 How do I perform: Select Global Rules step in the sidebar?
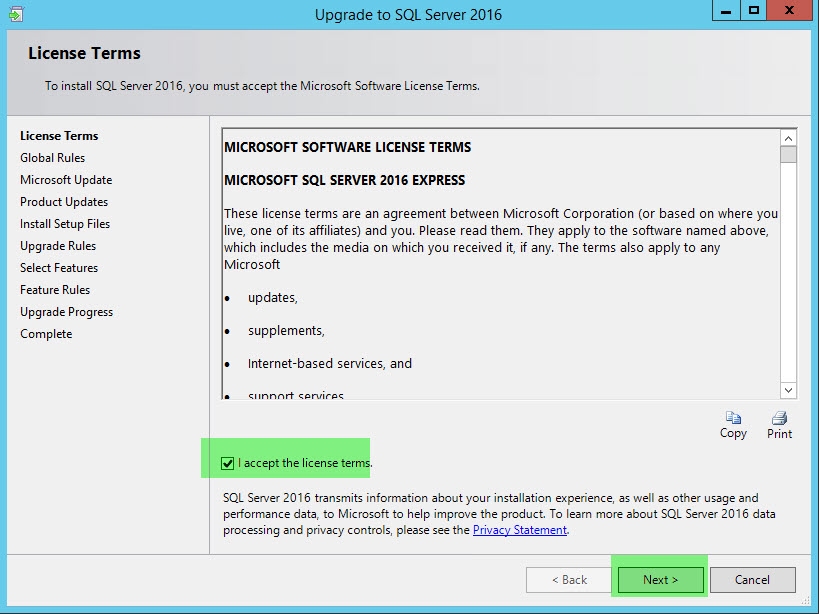coord(52,158)
